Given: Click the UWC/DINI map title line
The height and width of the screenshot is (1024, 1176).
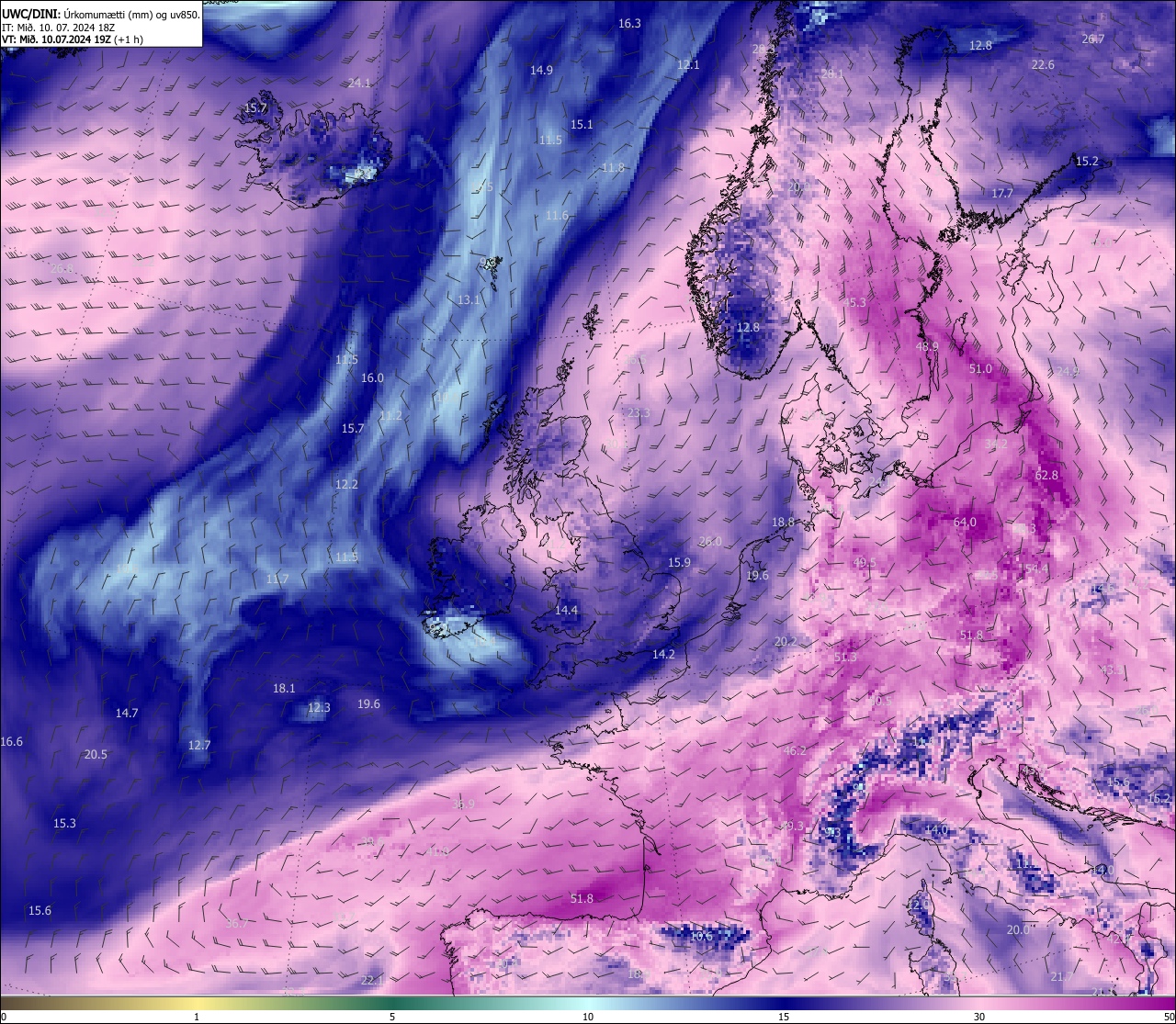Looking at the screenshot, I should [x=101, y=15].
